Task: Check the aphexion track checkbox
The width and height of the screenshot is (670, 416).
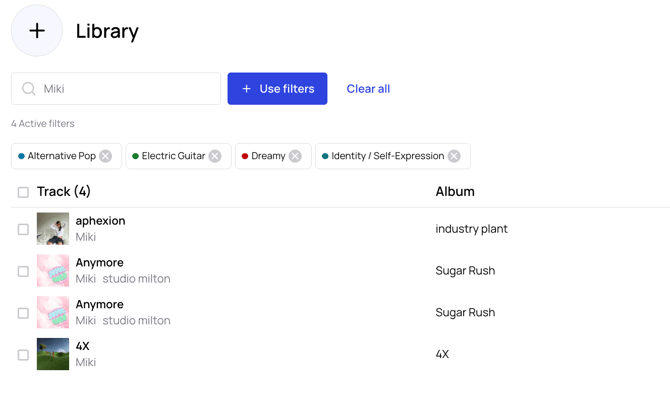Action: coord(23,229)
